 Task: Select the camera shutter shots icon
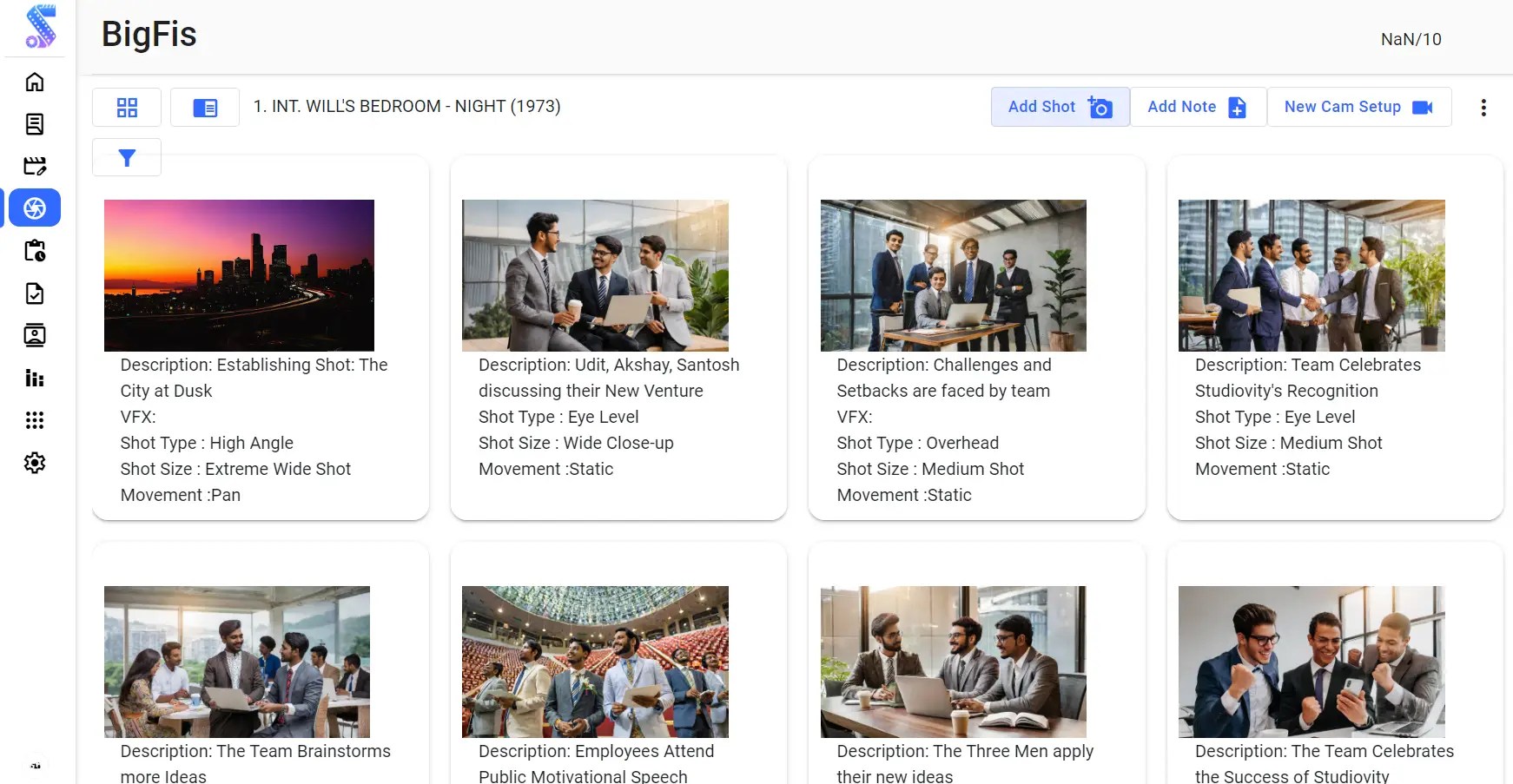point(35,208)
